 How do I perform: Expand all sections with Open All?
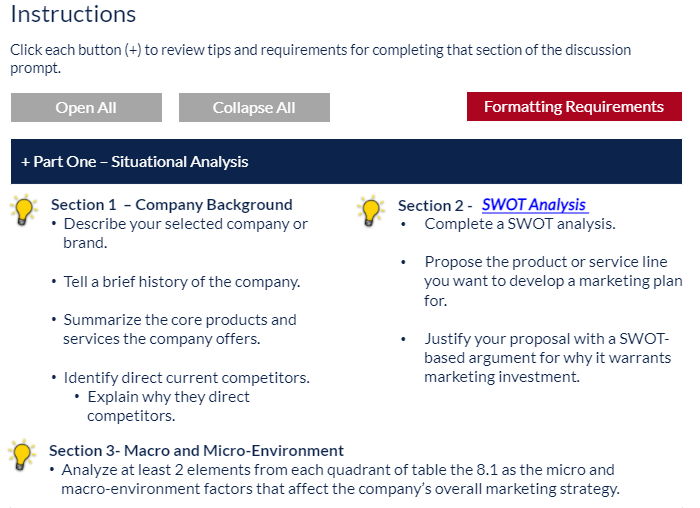coord(86,108)
